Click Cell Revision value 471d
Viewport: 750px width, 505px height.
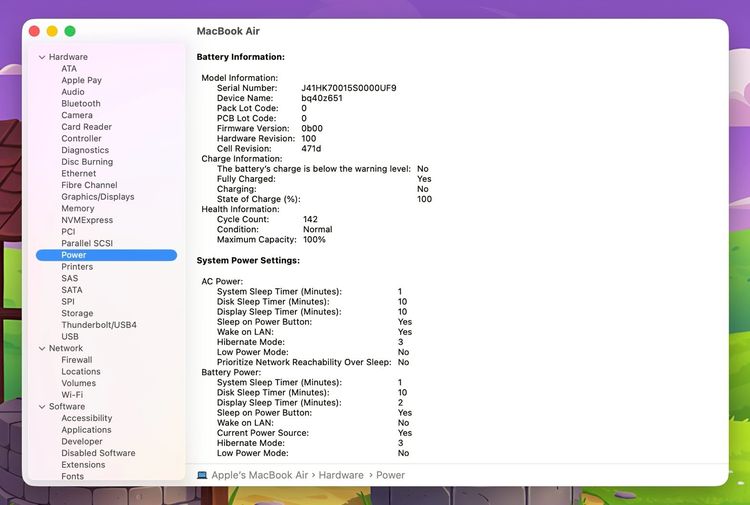click(311, 148)
